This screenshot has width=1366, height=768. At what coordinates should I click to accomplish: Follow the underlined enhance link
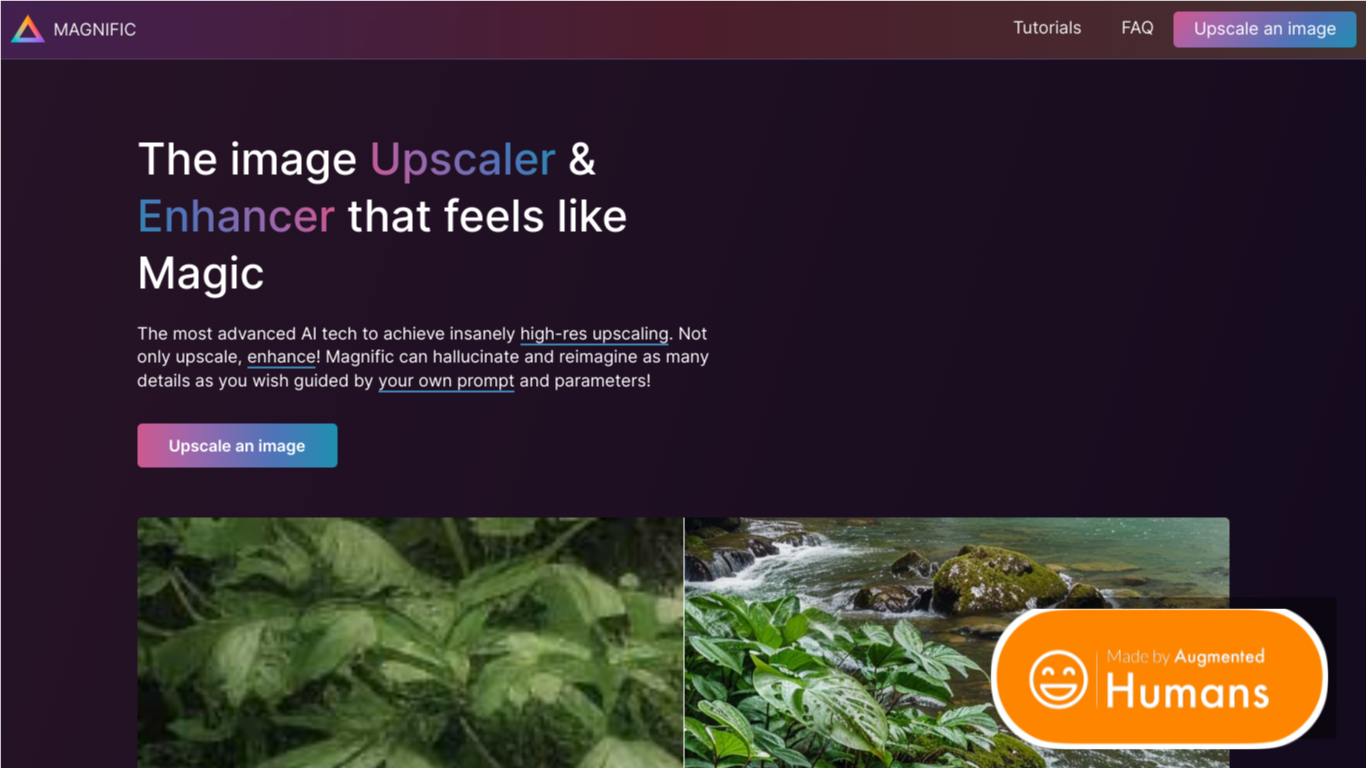tap(281, 357)
